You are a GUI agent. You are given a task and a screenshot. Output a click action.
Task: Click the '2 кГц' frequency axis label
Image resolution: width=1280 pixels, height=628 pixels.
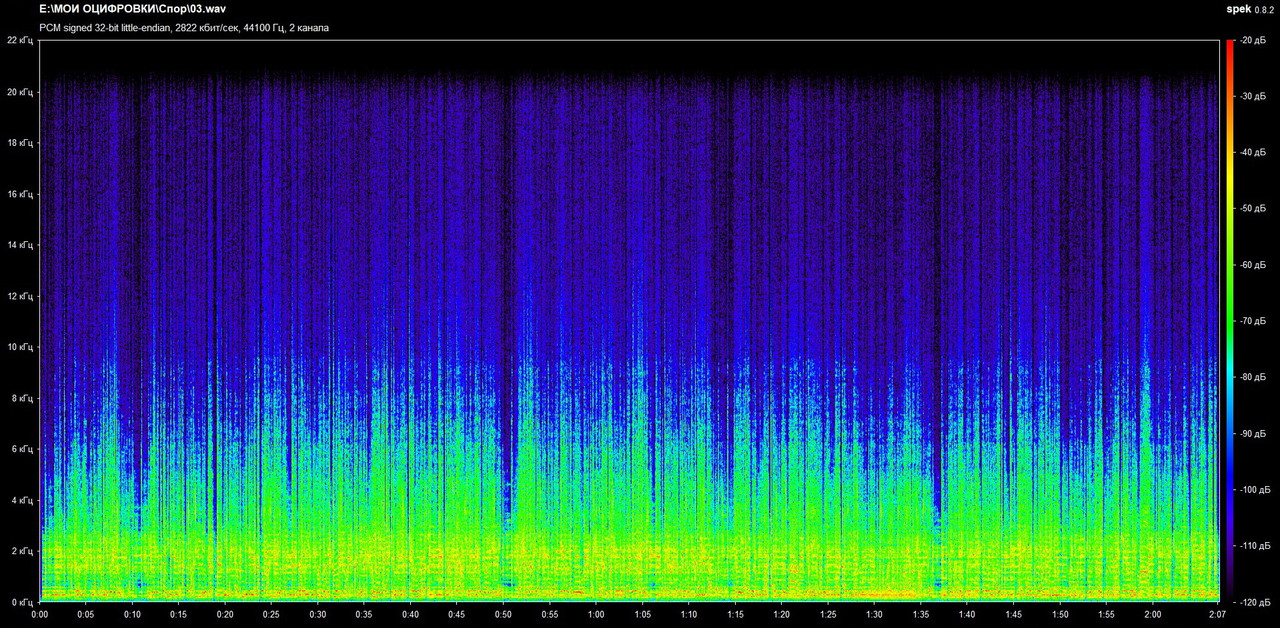pos(22,551)
